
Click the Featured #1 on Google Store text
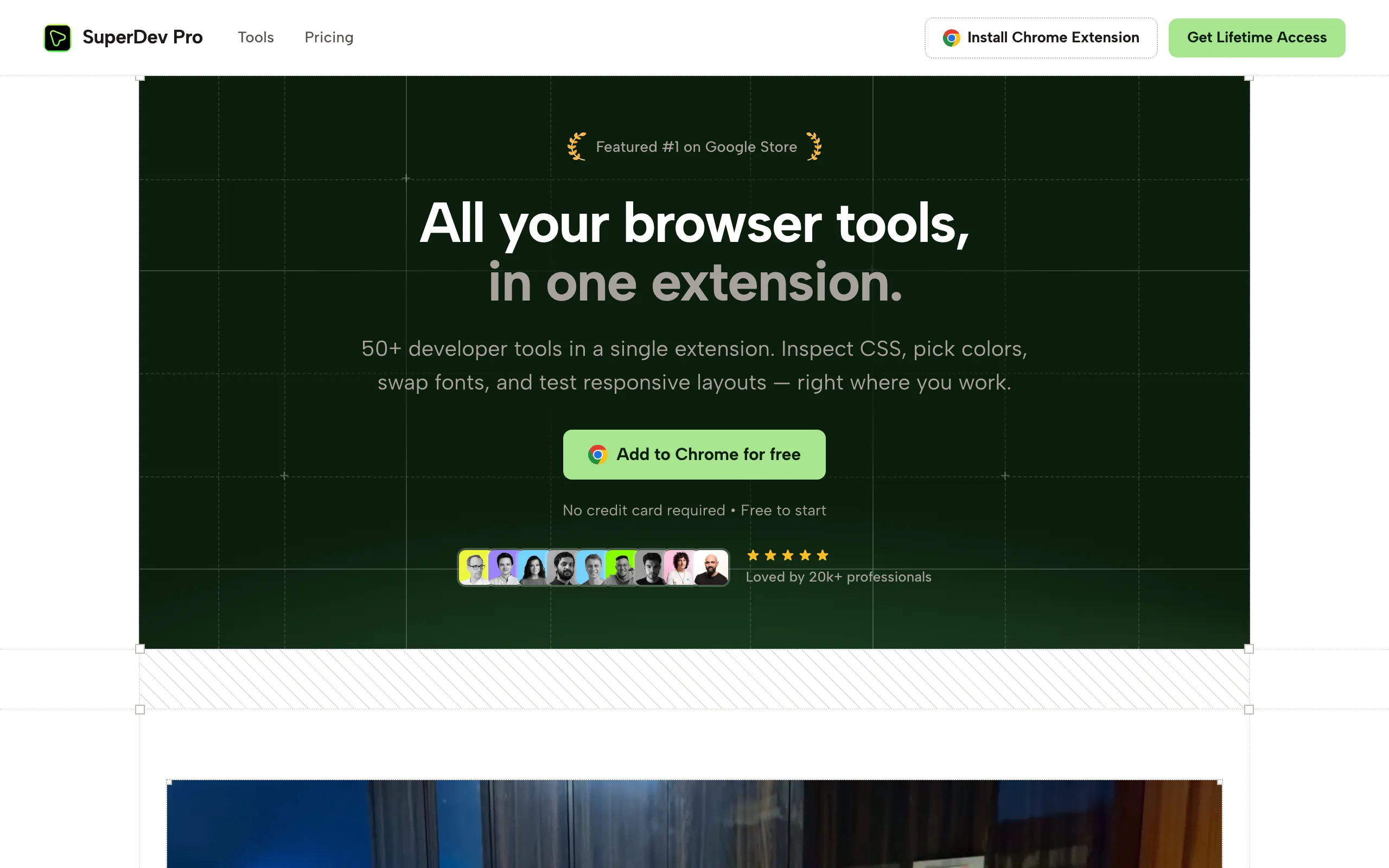(696, 147)
